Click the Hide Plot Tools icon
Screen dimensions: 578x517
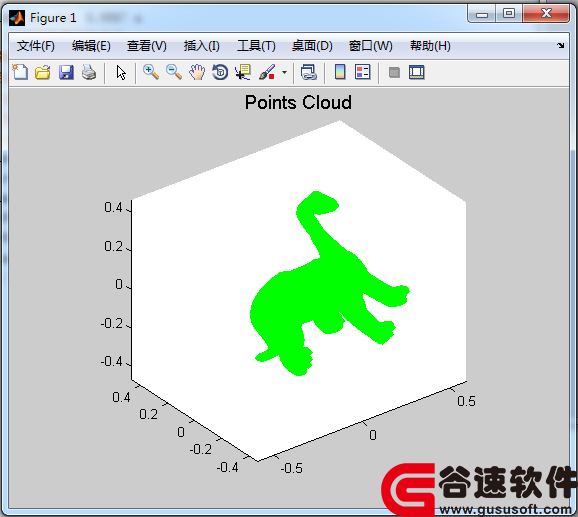tap(394, 72)
